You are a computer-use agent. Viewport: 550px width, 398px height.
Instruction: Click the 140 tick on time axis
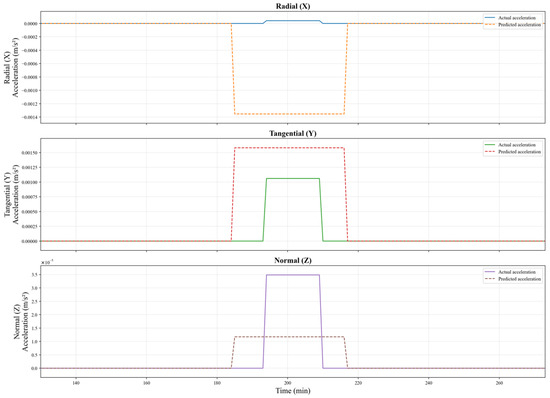pos(76,383)
